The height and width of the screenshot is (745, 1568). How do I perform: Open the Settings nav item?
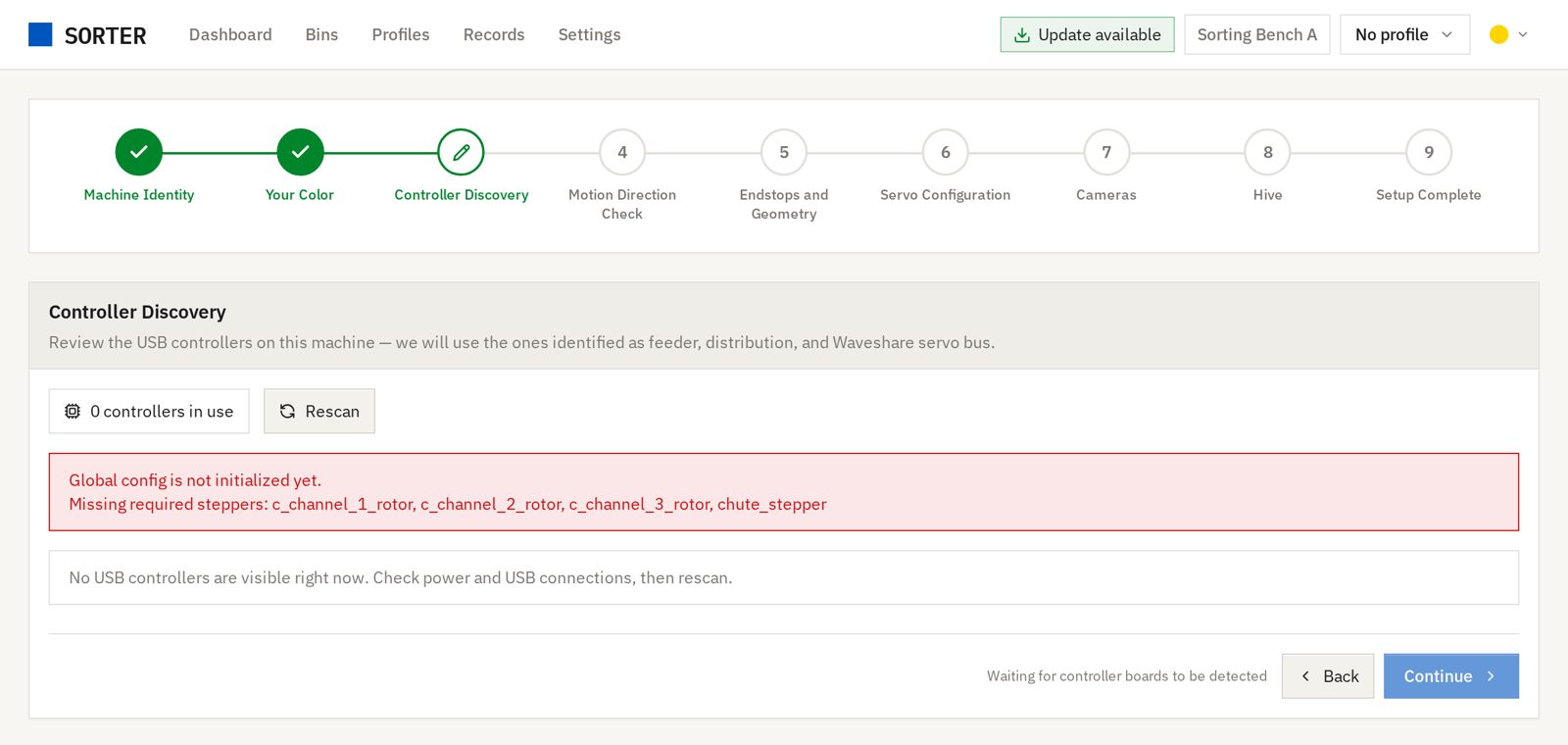[x=589, y=34]
